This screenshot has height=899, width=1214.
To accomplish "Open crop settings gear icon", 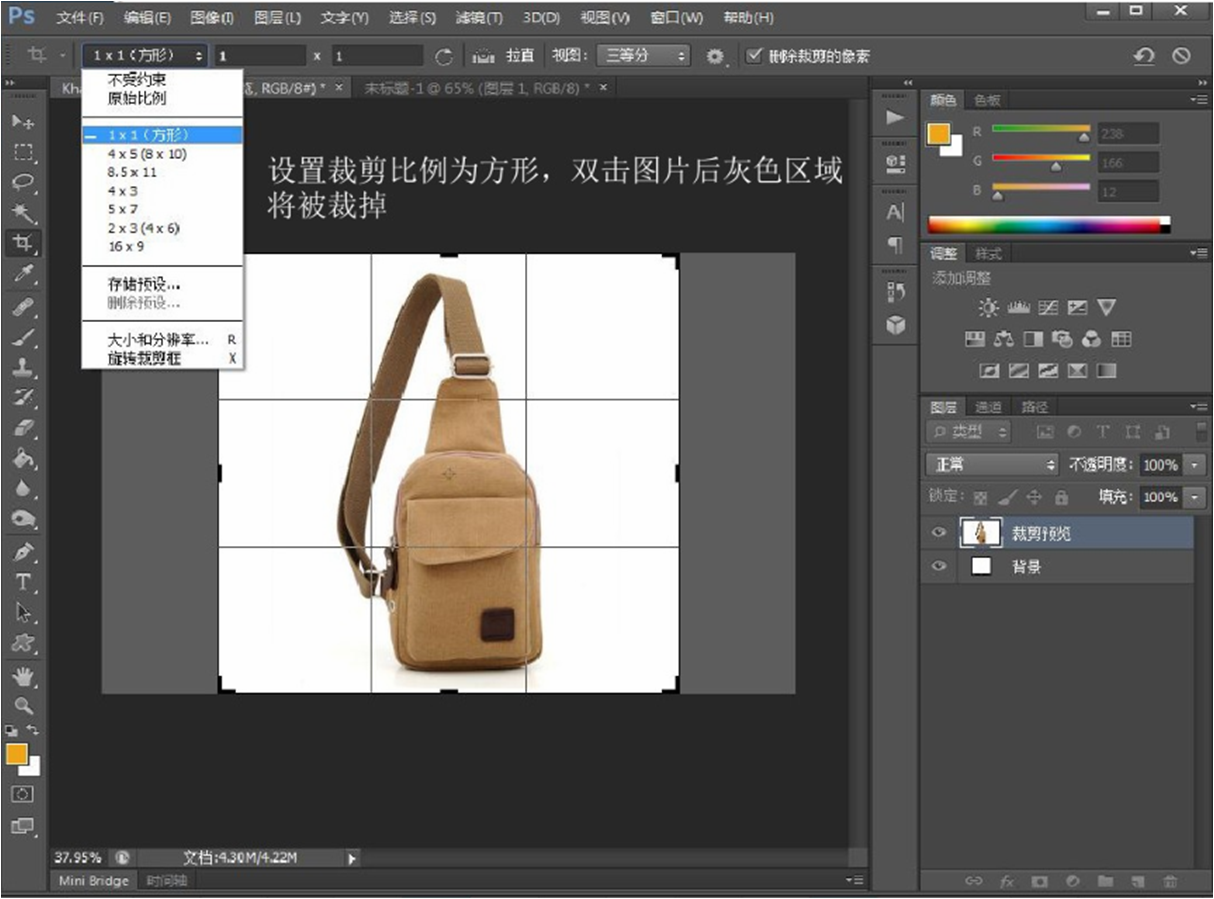I will tap(714, 56).
